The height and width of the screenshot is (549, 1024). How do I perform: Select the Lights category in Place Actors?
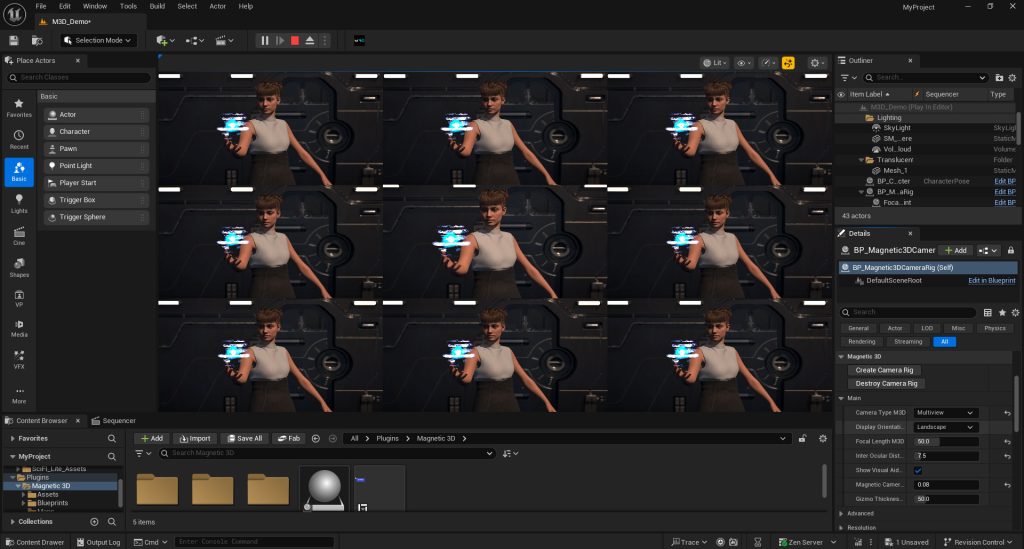(x=19, y=203)
